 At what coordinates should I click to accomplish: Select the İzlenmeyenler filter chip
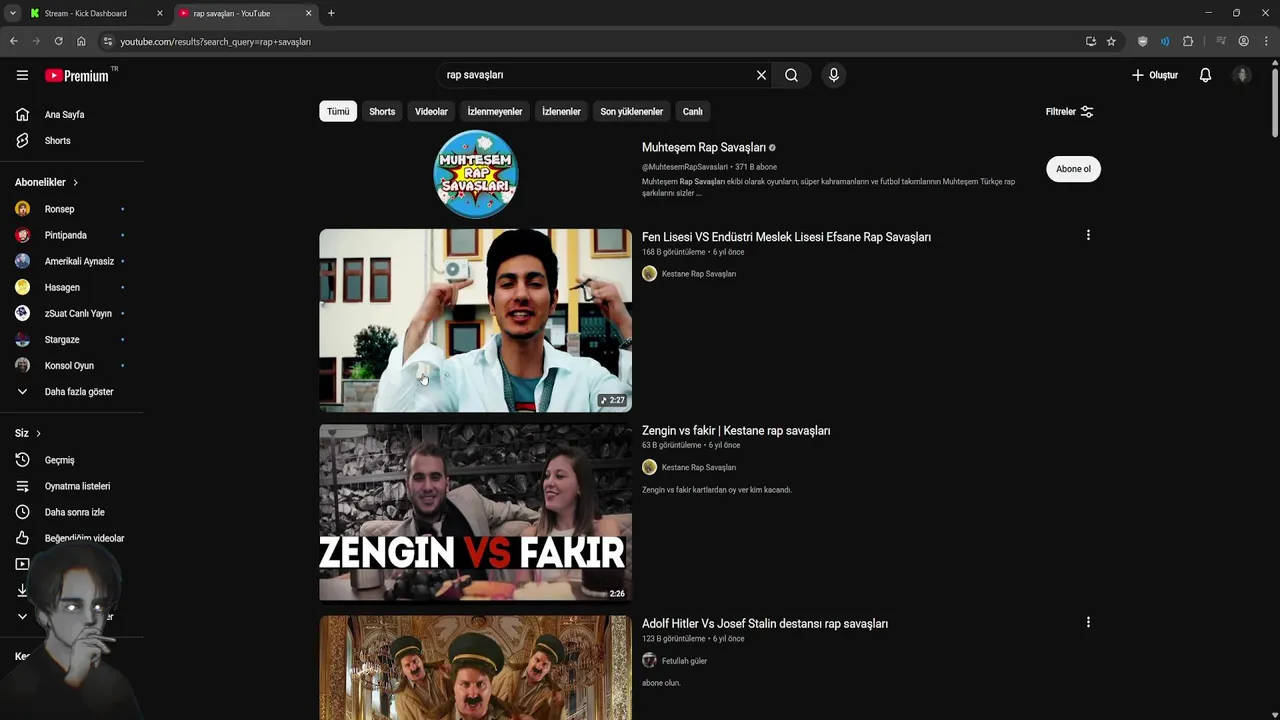pos(495,112)
